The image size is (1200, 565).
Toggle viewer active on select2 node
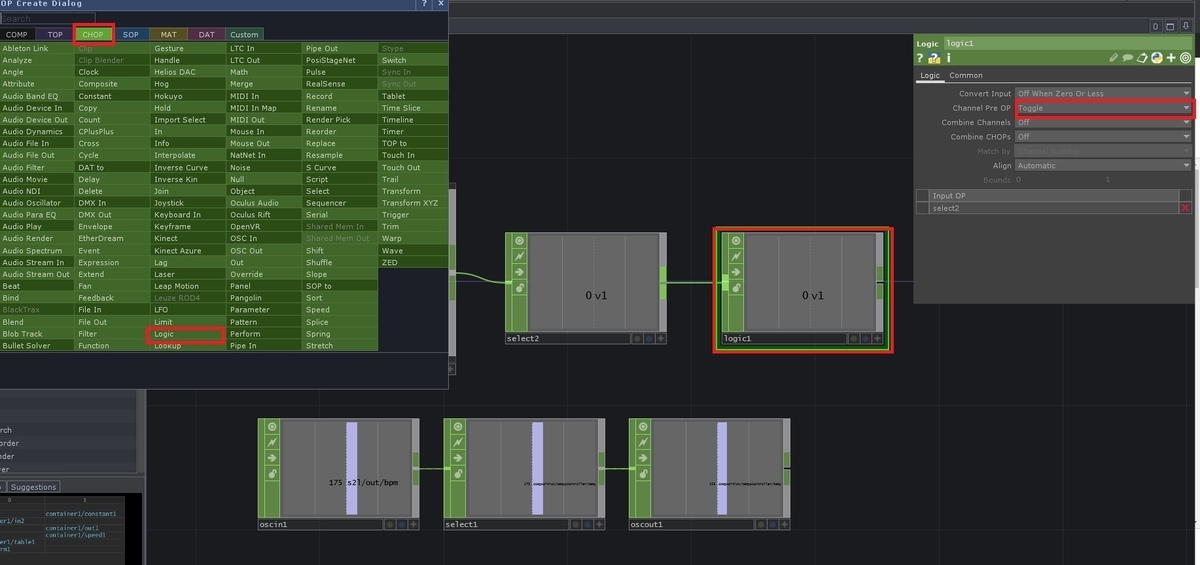(x=520, y=241)
